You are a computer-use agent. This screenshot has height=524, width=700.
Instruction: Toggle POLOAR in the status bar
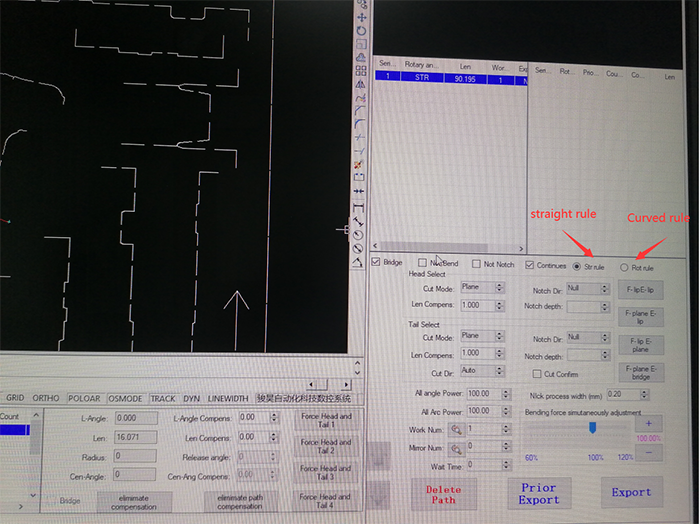(x=84, y=398)
